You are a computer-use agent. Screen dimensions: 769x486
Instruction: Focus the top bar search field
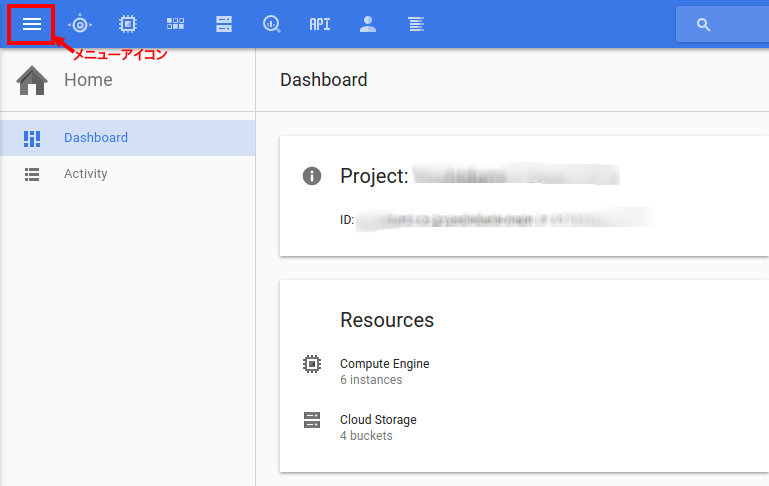722,24
